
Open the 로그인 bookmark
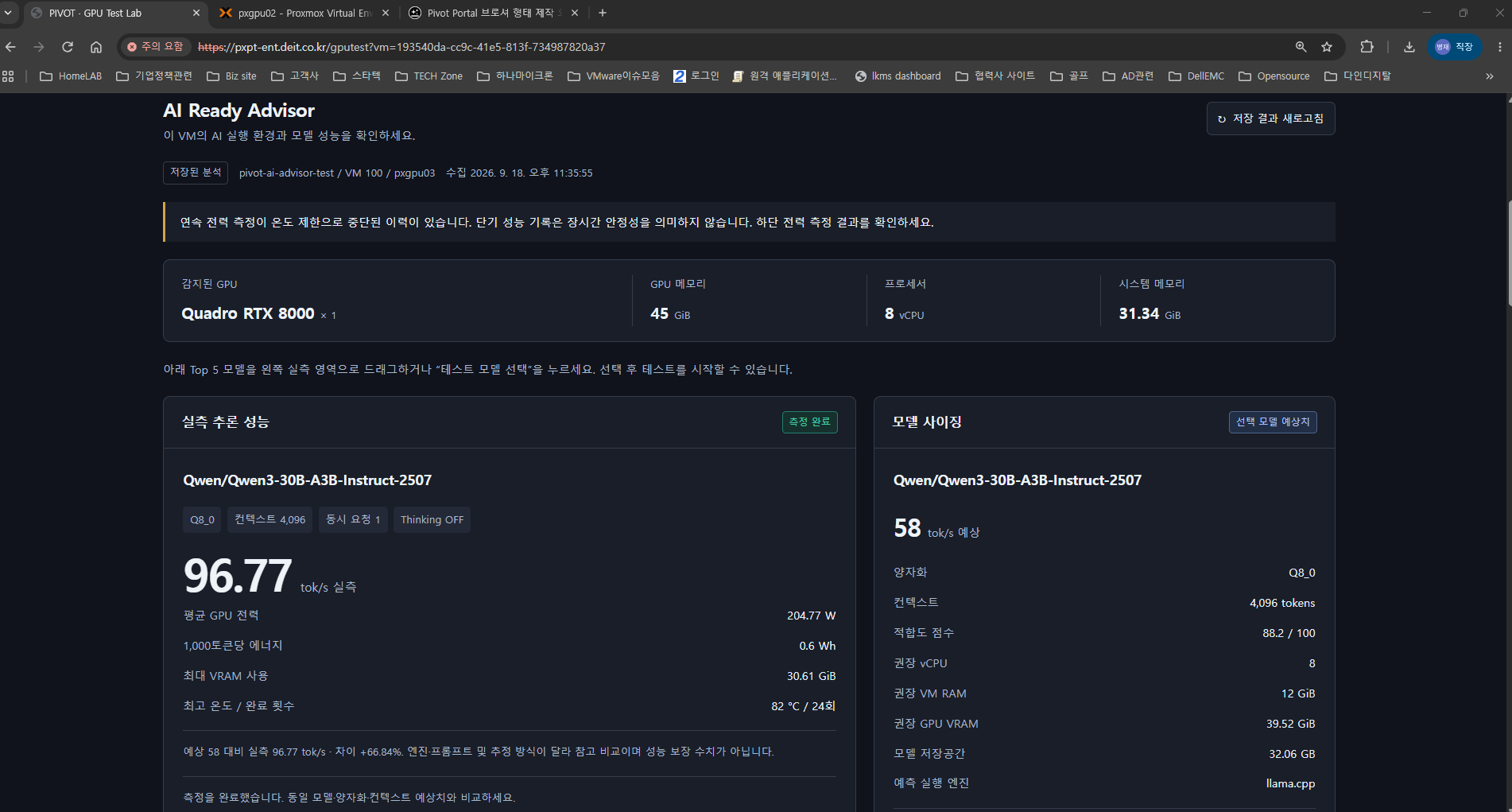coord(696,76)
